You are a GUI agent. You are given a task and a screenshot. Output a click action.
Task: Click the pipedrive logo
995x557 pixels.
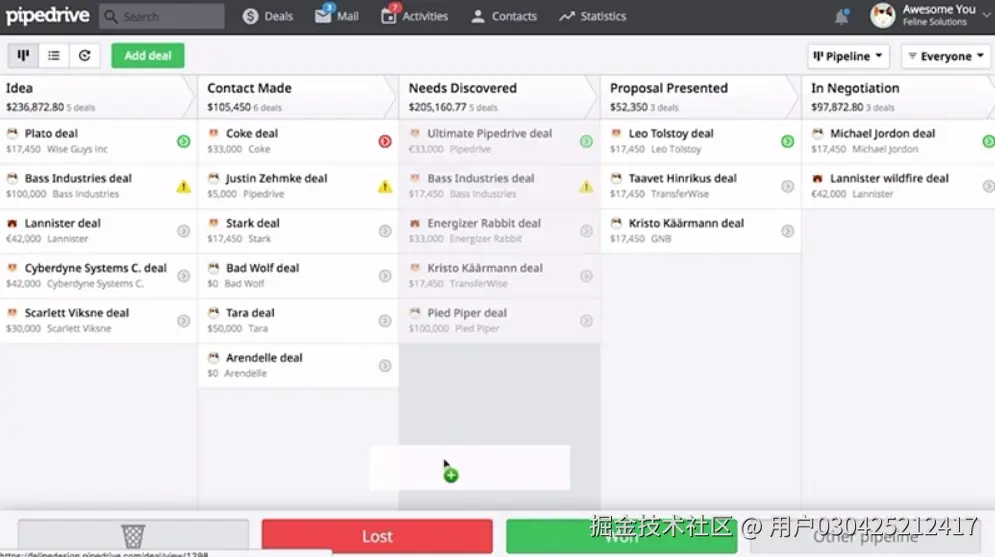coord(48,15)
